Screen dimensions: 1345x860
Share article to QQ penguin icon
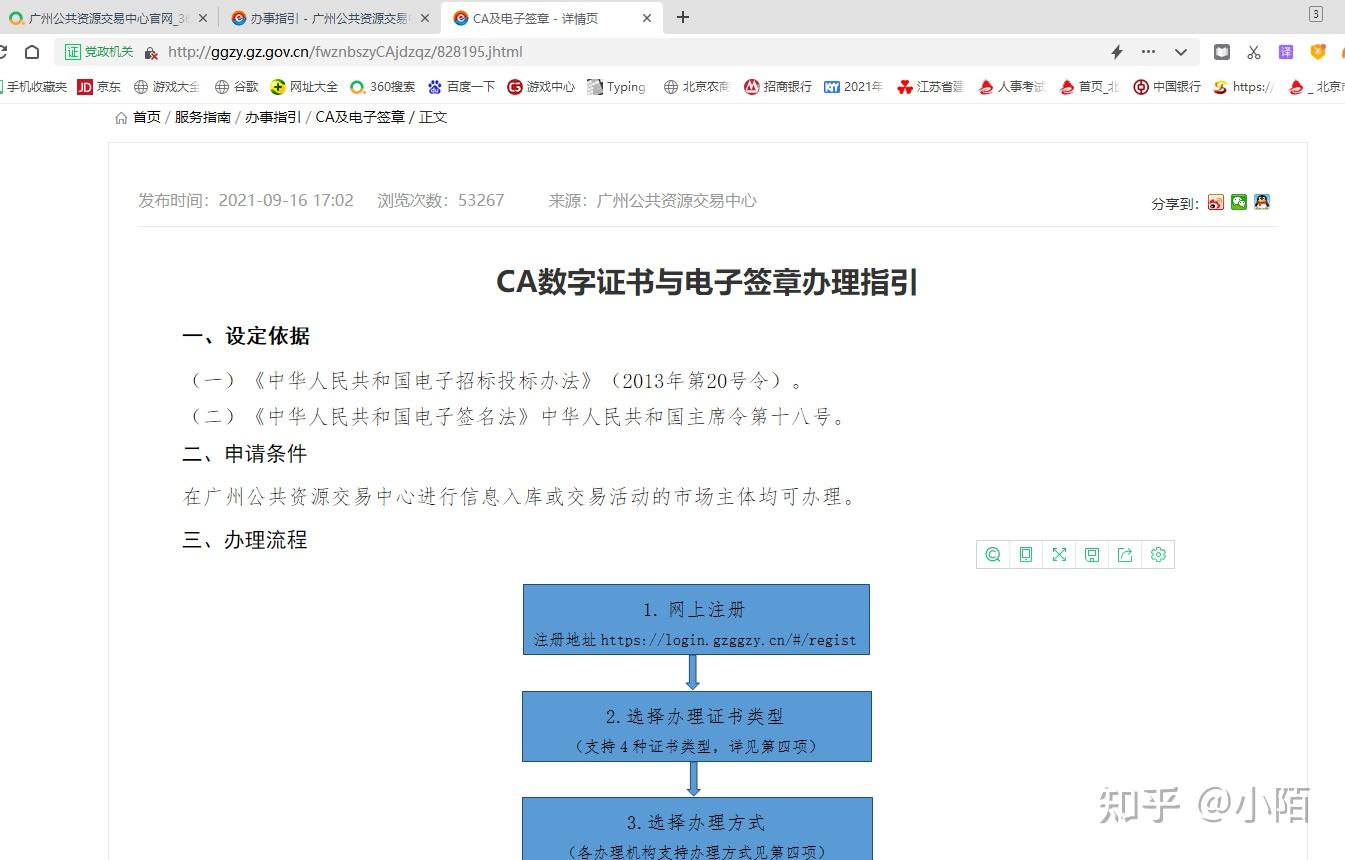click(1262, 202)
